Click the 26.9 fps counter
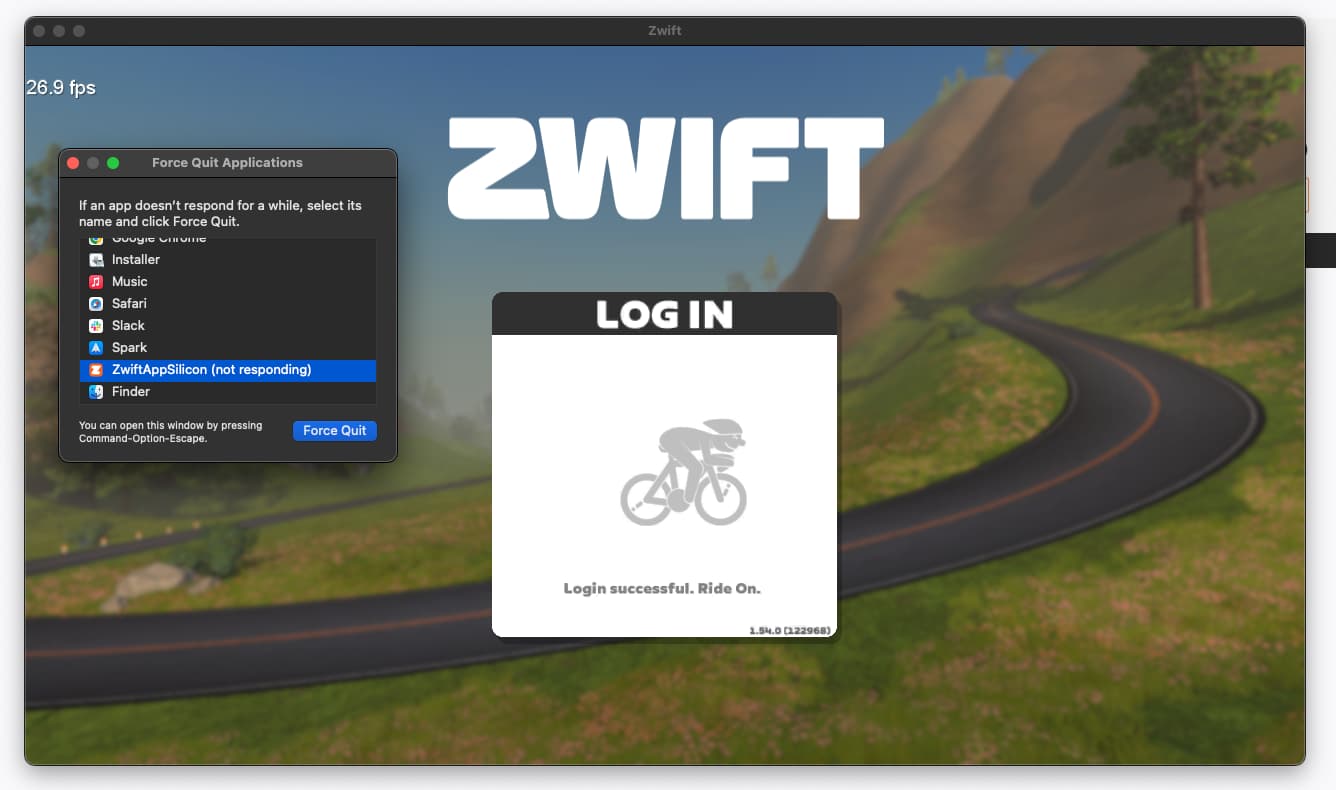 (61, 88)
